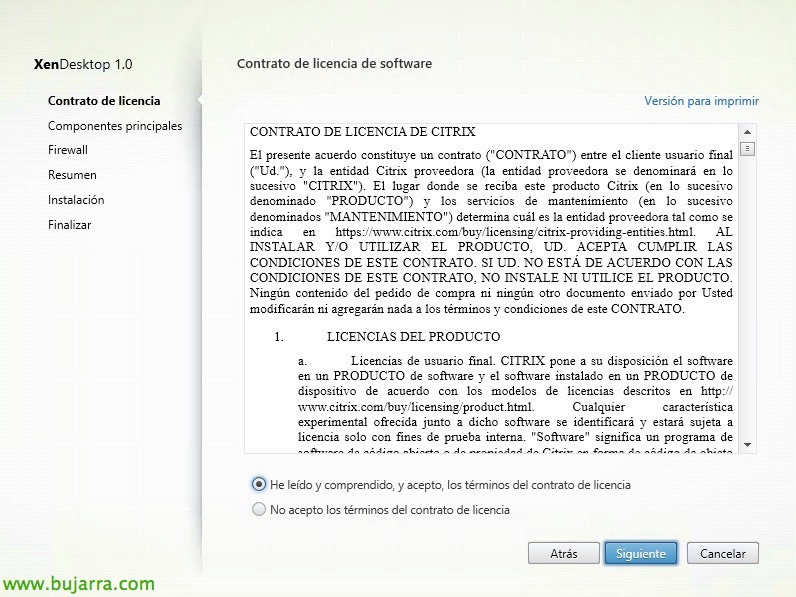Select the 'Firewall' step
Image resolution: width=796 pixels, height=597 pixels.
click(x=68, y=150)
